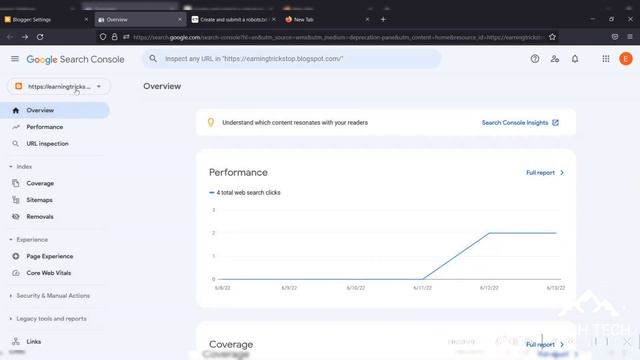Open Users and permissions icon

tap(555, 59)
